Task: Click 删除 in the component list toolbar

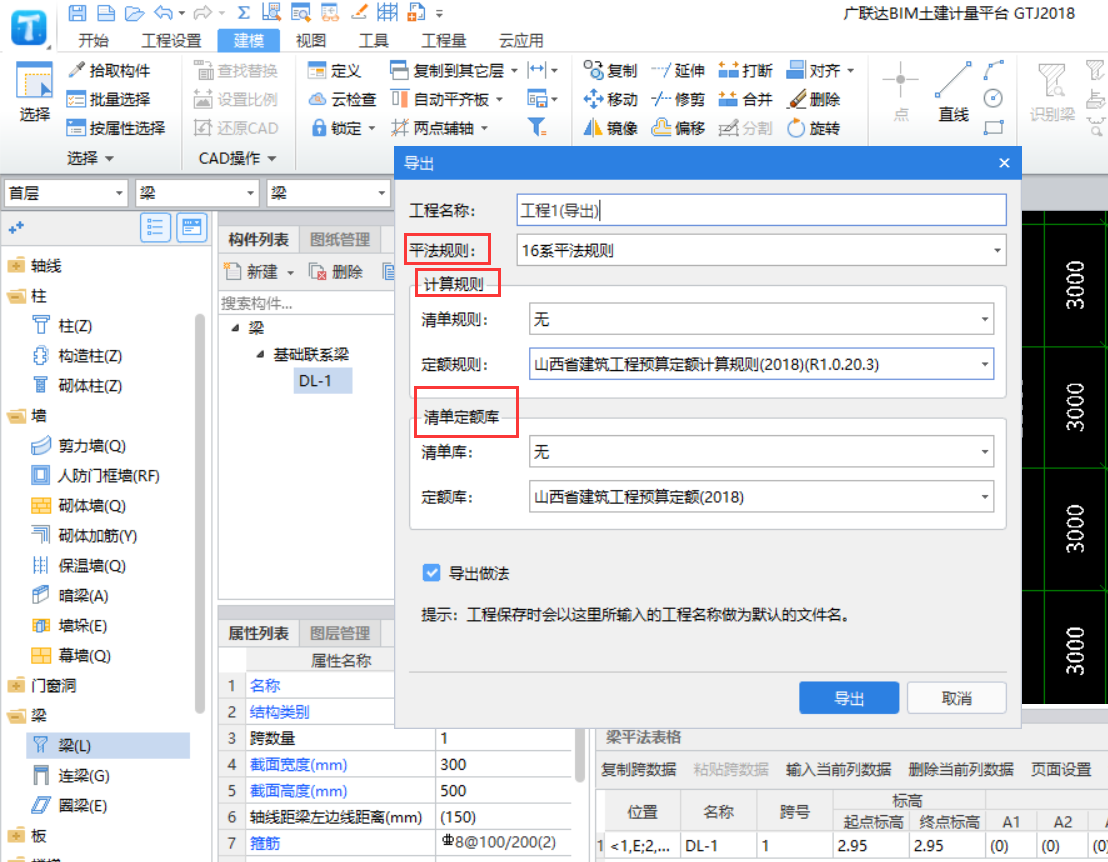Action: pos(336,271)
